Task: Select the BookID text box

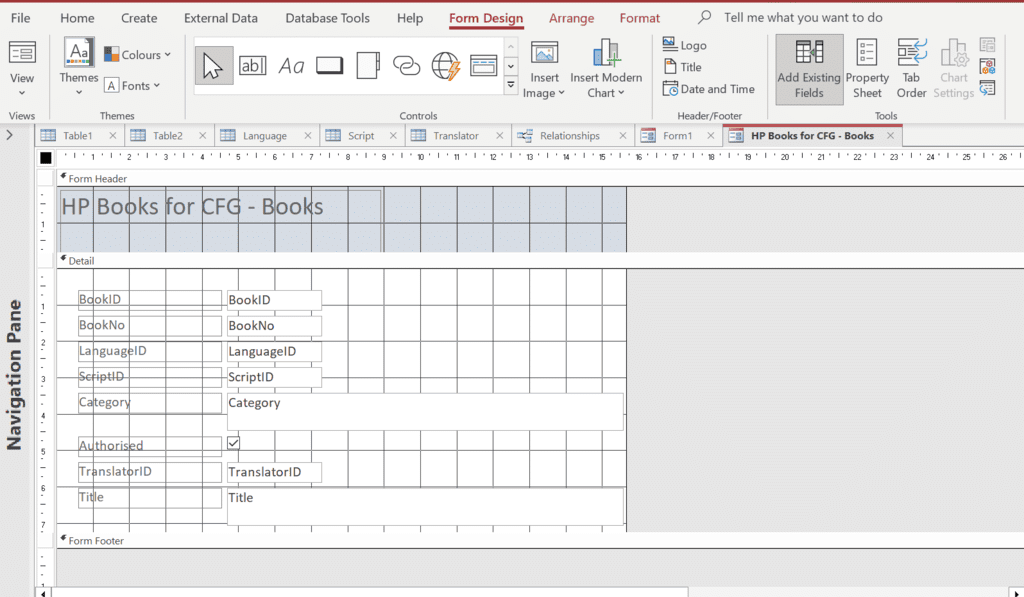Action: tap(274, 300)
